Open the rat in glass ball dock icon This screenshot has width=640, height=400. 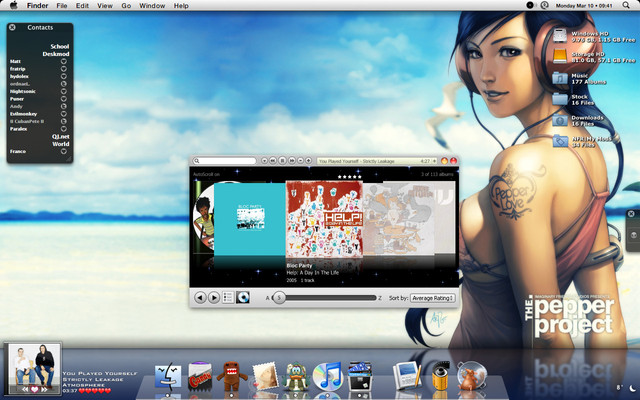pos(471,376)
